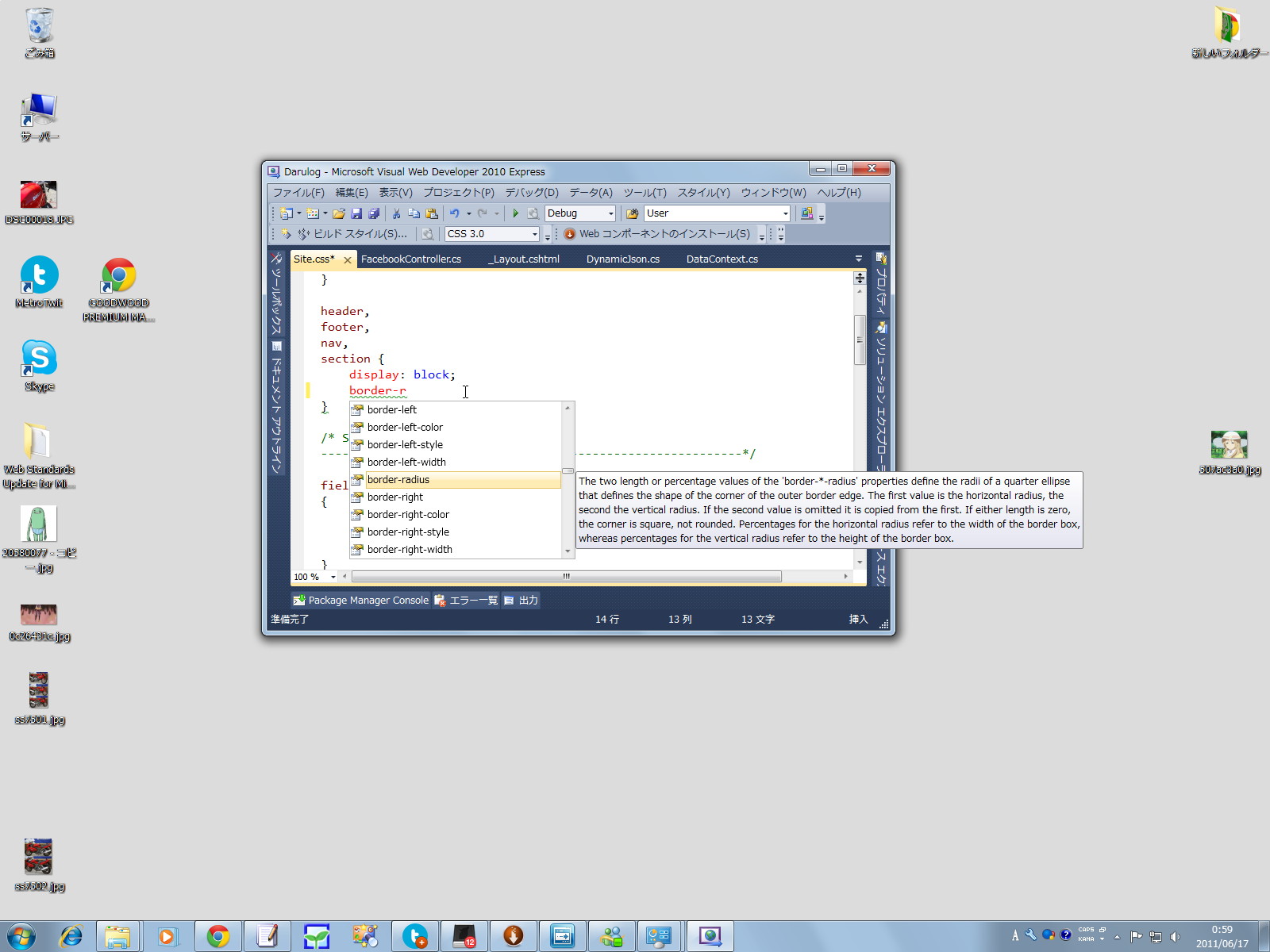Screen dimensions: 1270x952
Task: Open the 表示(V) menu
Action: tap(395, 193)
